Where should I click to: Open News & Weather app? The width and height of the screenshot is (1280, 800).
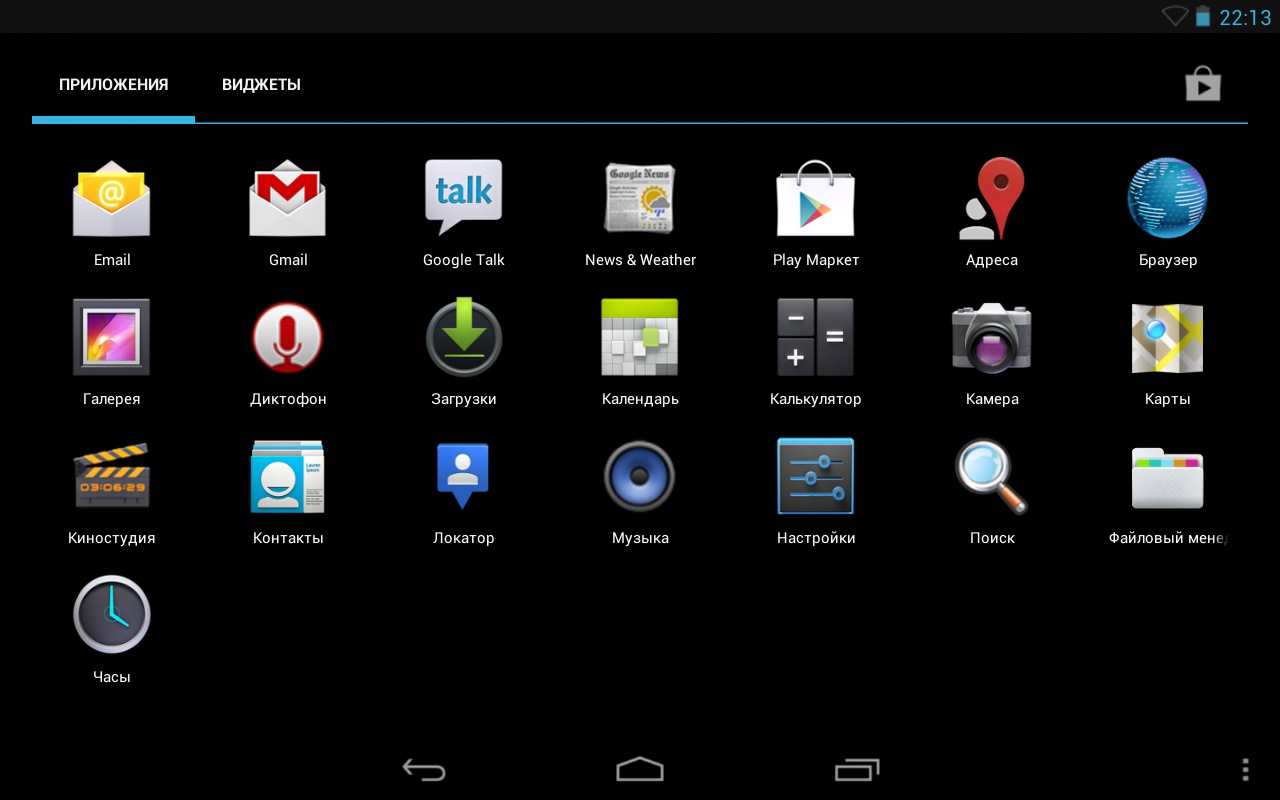[x=640, y=198]
